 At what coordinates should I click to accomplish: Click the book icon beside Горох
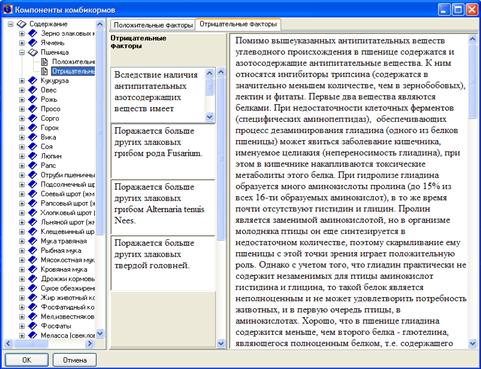[x=32, y=128]
